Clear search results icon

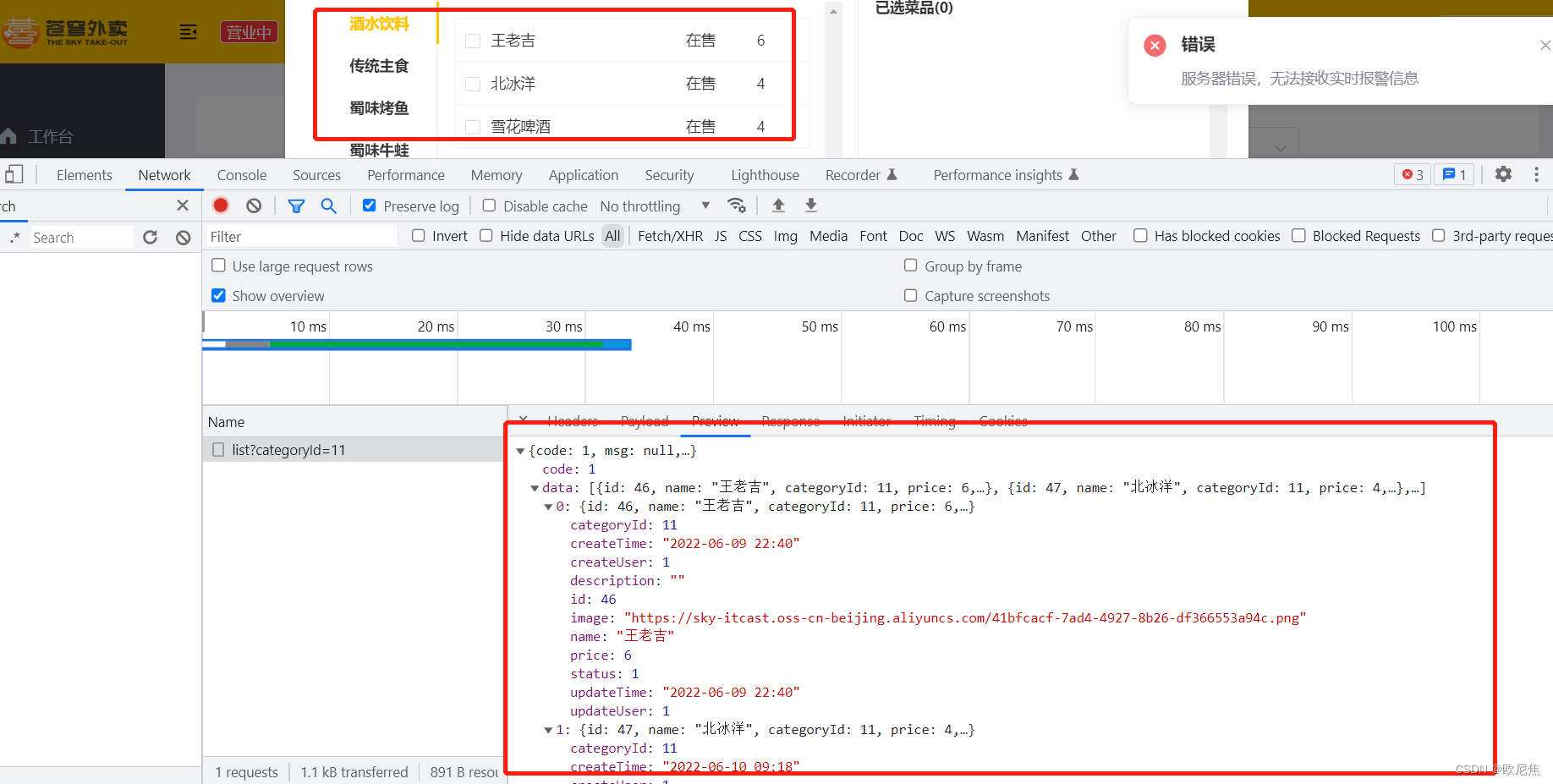click(184, 238)
